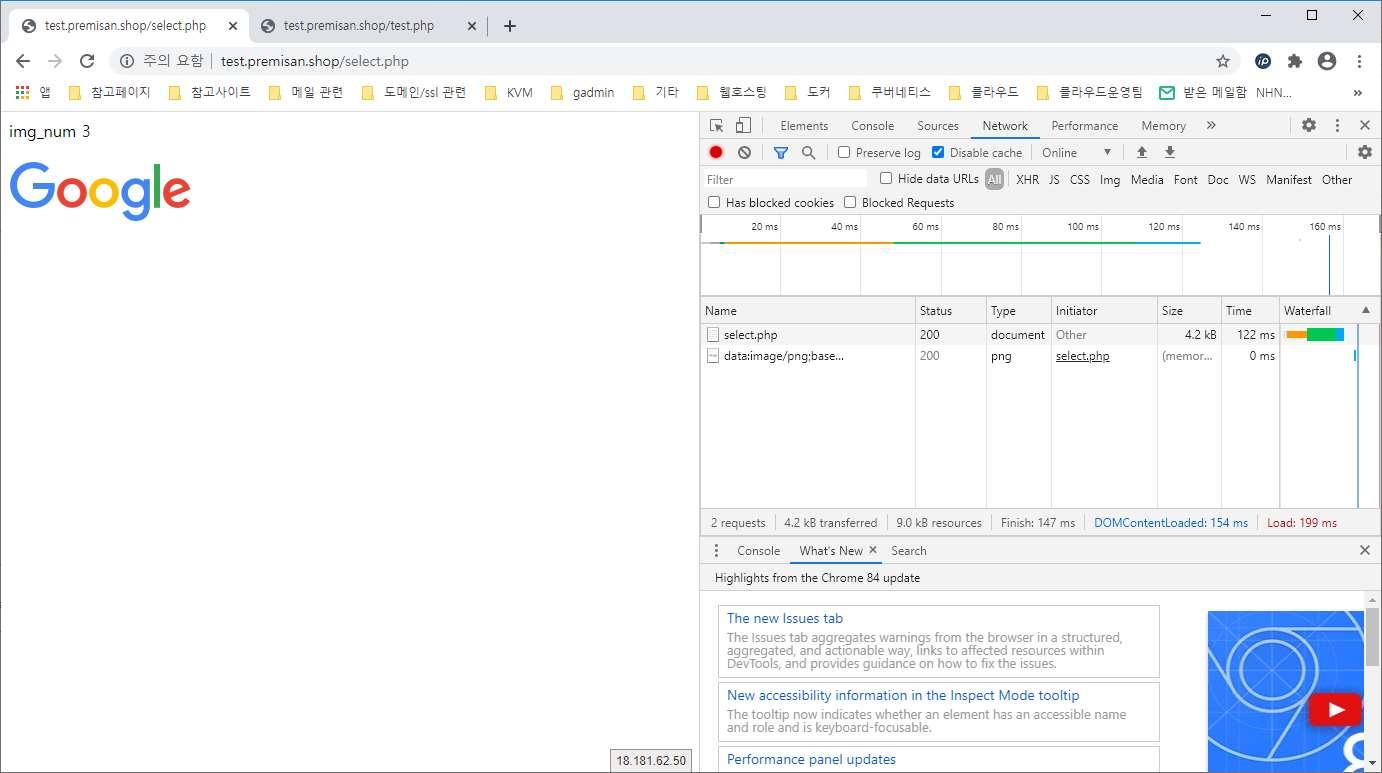Open the select.php initiator link
The width and height of the screenshot is (1382, 773).
[x=1082, y=355]
